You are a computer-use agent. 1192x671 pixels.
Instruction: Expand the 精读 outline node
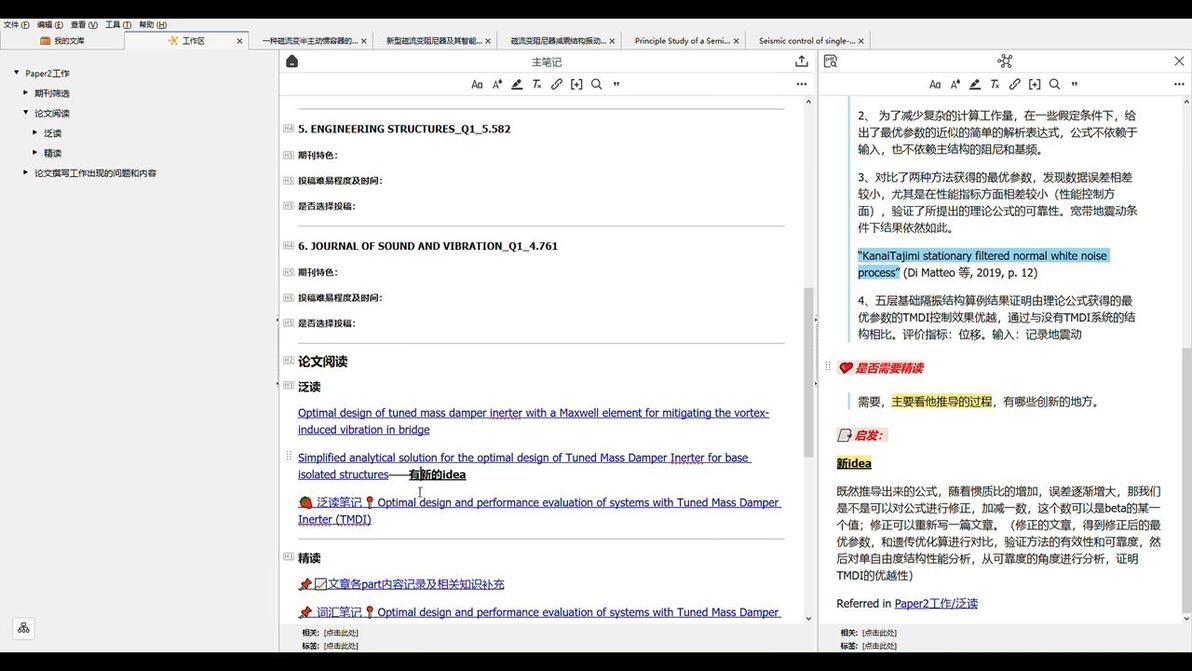35,153
